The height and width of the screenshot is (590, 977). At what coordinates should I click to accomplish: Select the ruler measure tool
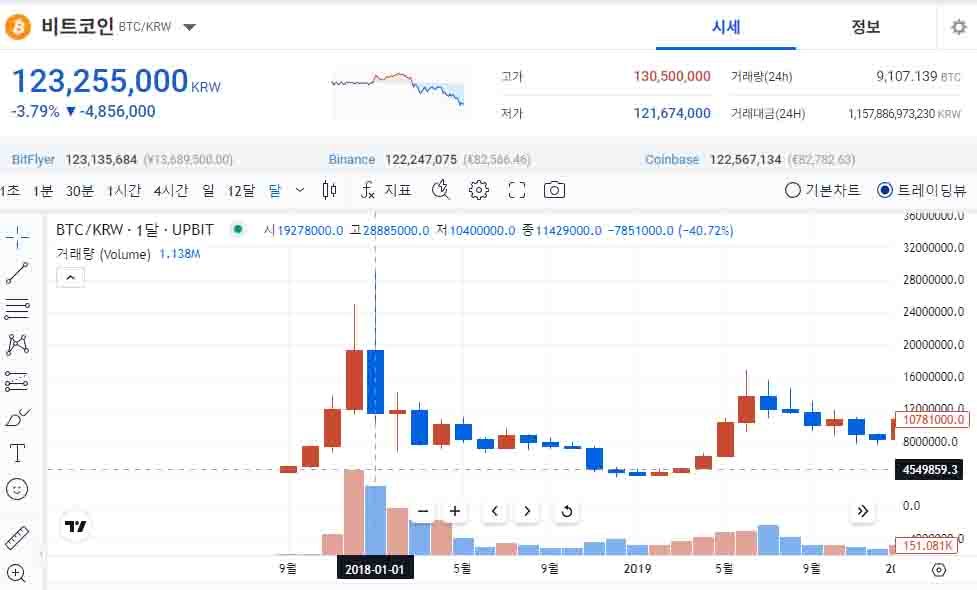pyautogui.click(x=17, y=537)
